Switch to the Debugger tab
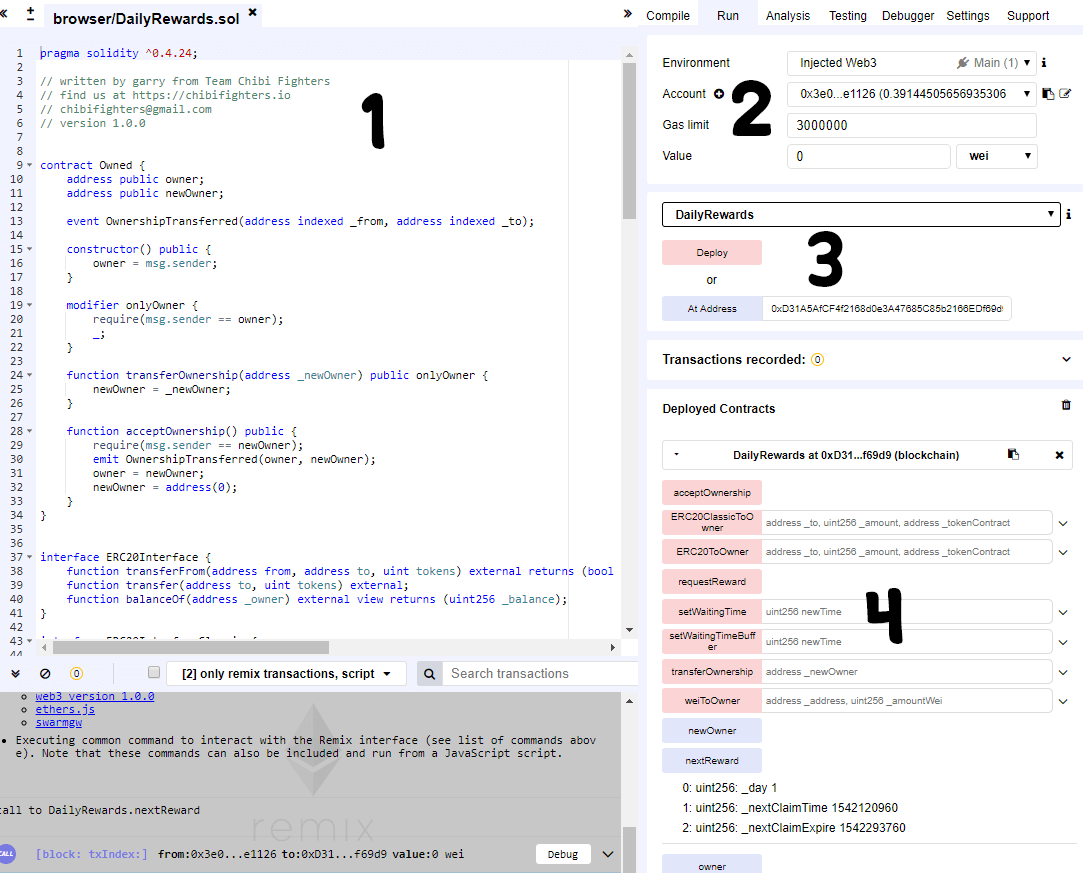The width and height of the screenshot is (1083, 873). click(908, 15)
